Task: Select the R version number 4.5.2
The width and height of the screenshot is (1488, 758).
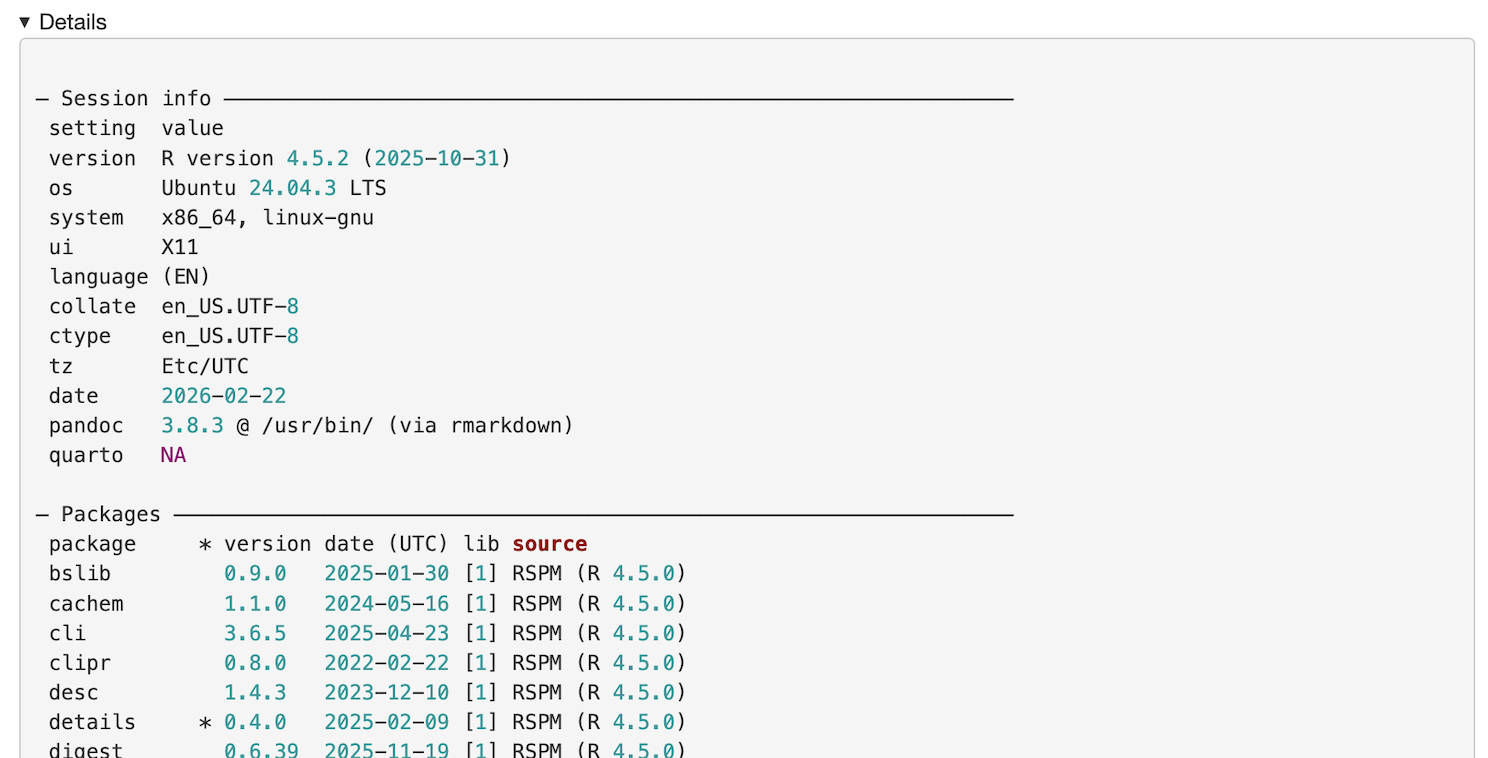Action: click(x=319, y=158)
